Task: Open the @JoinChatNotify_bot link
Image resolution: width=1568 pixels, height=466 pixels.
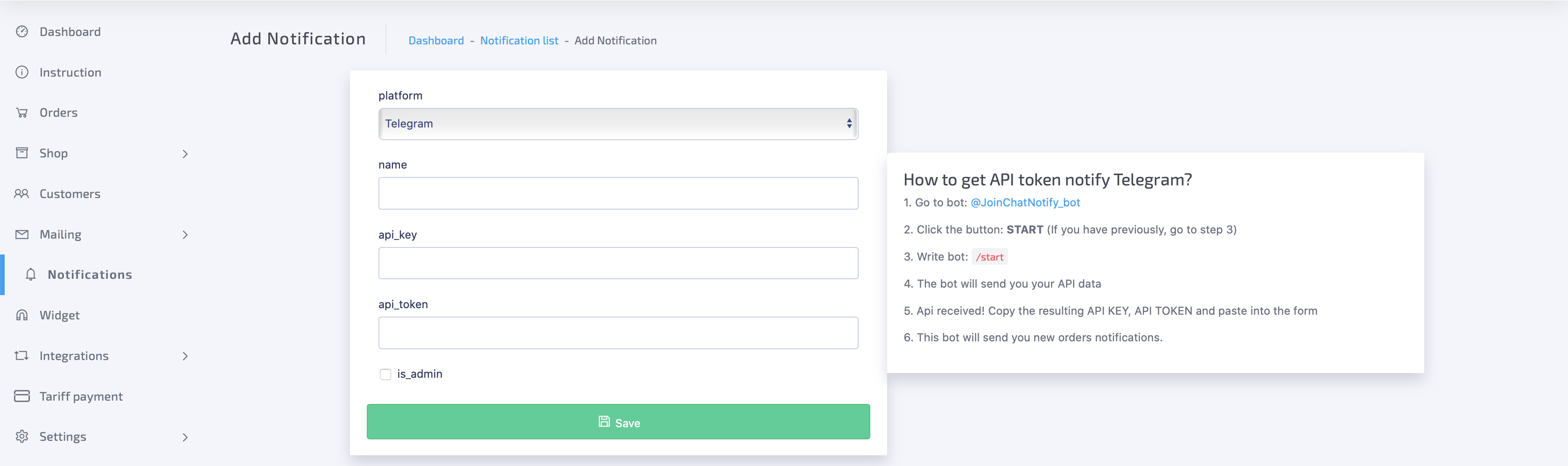Action: pyautogui.click(x=1026, y=202)
